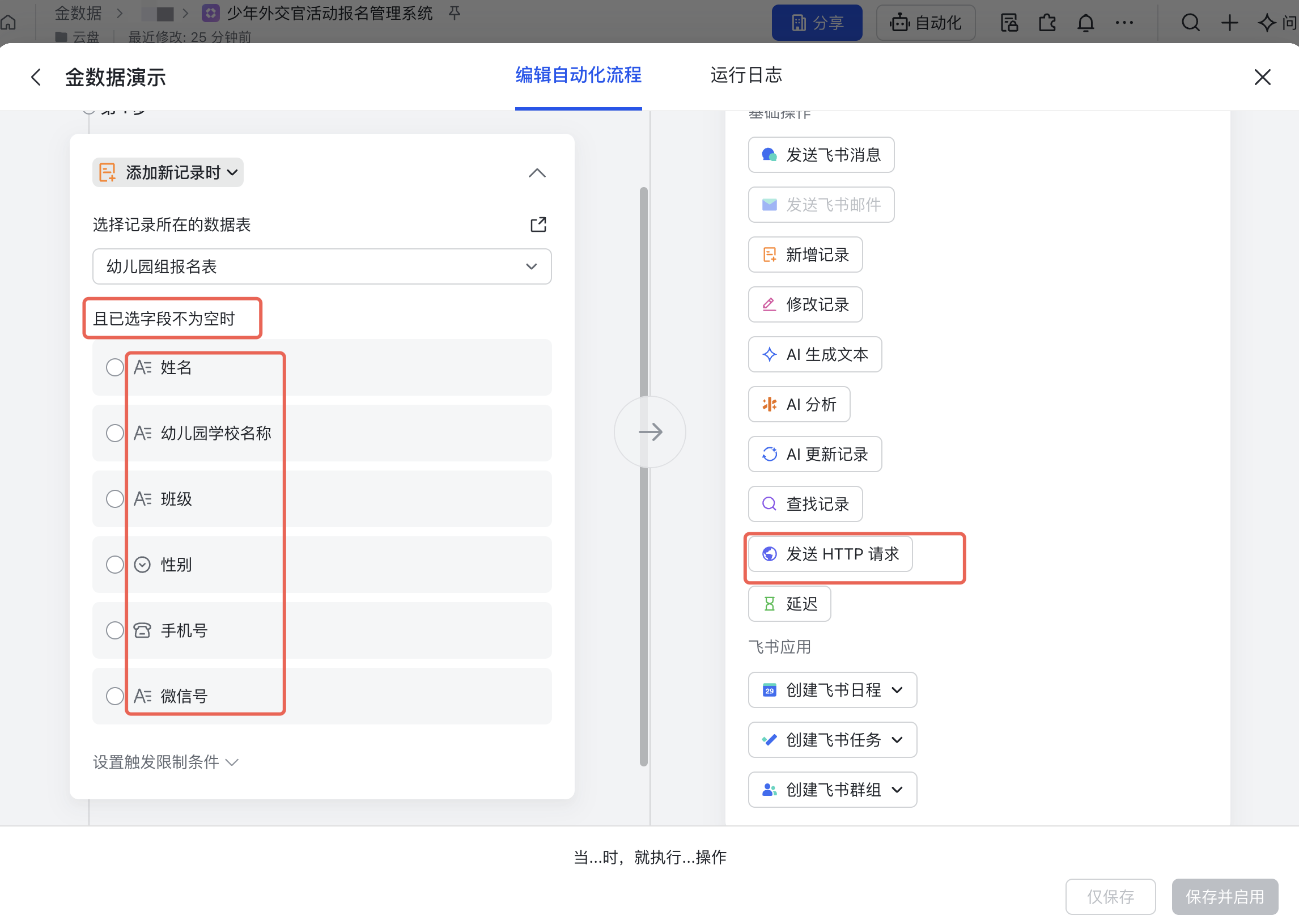Choose the 新增记录 action
1299x924 pixels.
tap(805, 255)
